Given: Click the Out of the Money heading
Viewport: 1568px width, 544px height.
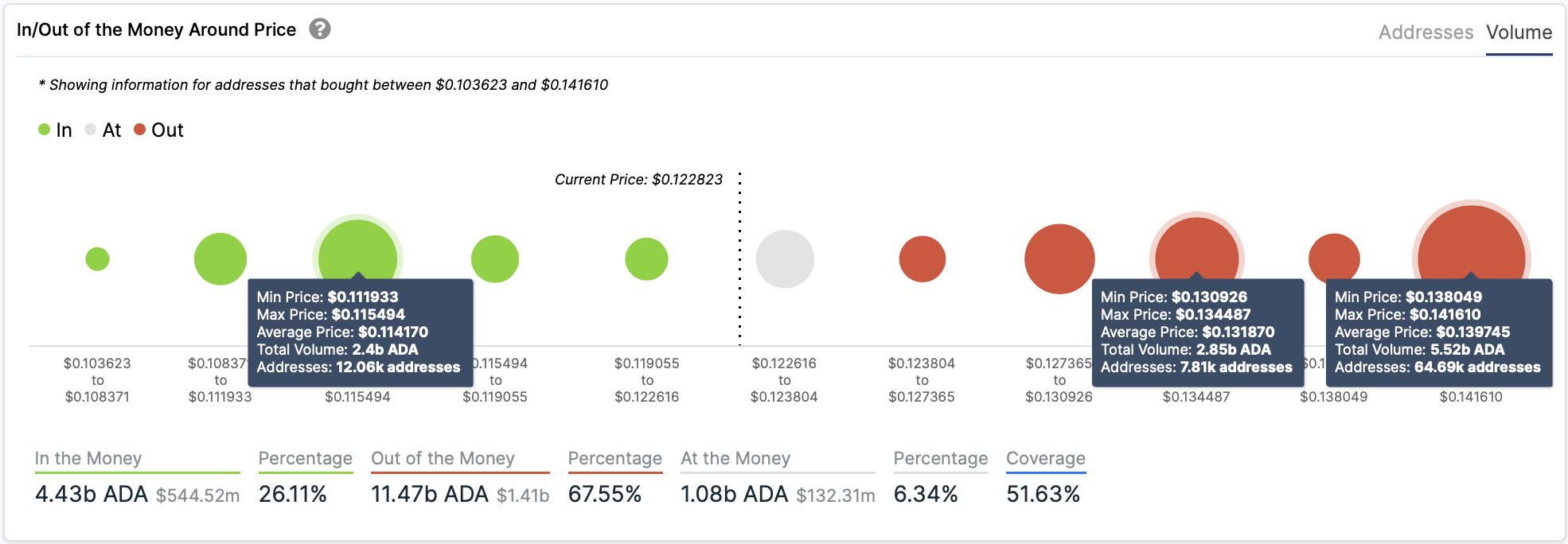Looking at the screenshot, I should (x=443, y=459).
